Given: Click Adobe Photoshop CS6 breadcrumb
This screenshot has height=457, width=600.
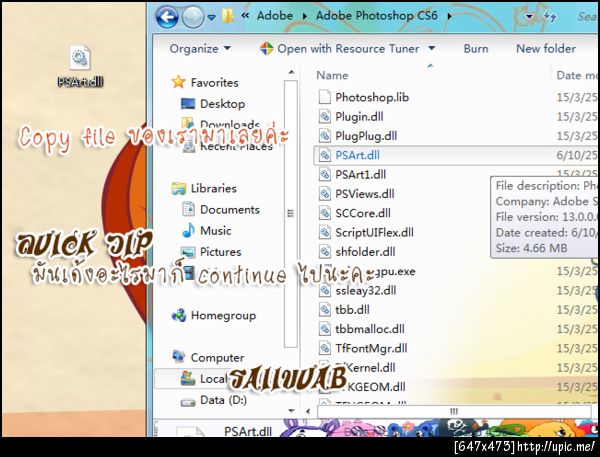Looking at the screenshot, I should point(377,16).
